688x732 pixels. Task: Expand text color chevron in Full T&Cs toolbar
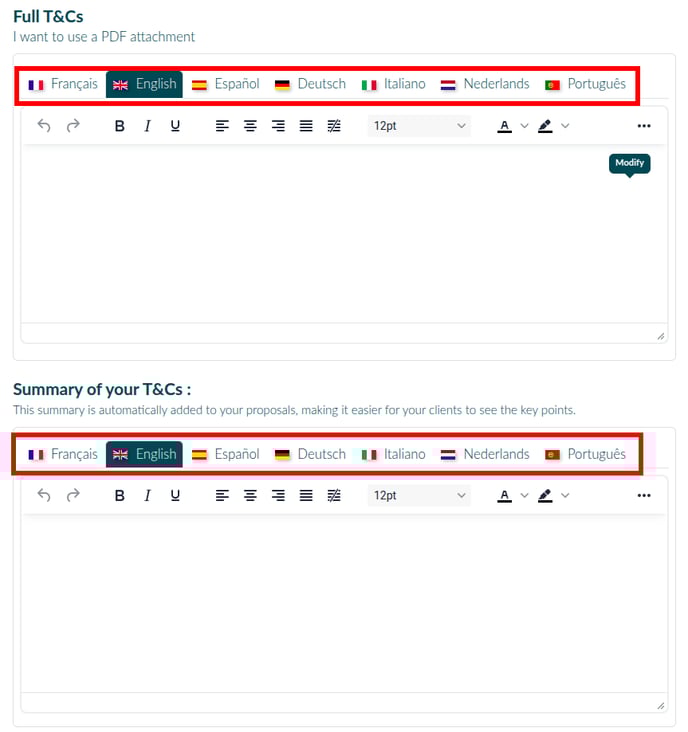(525, 126)
